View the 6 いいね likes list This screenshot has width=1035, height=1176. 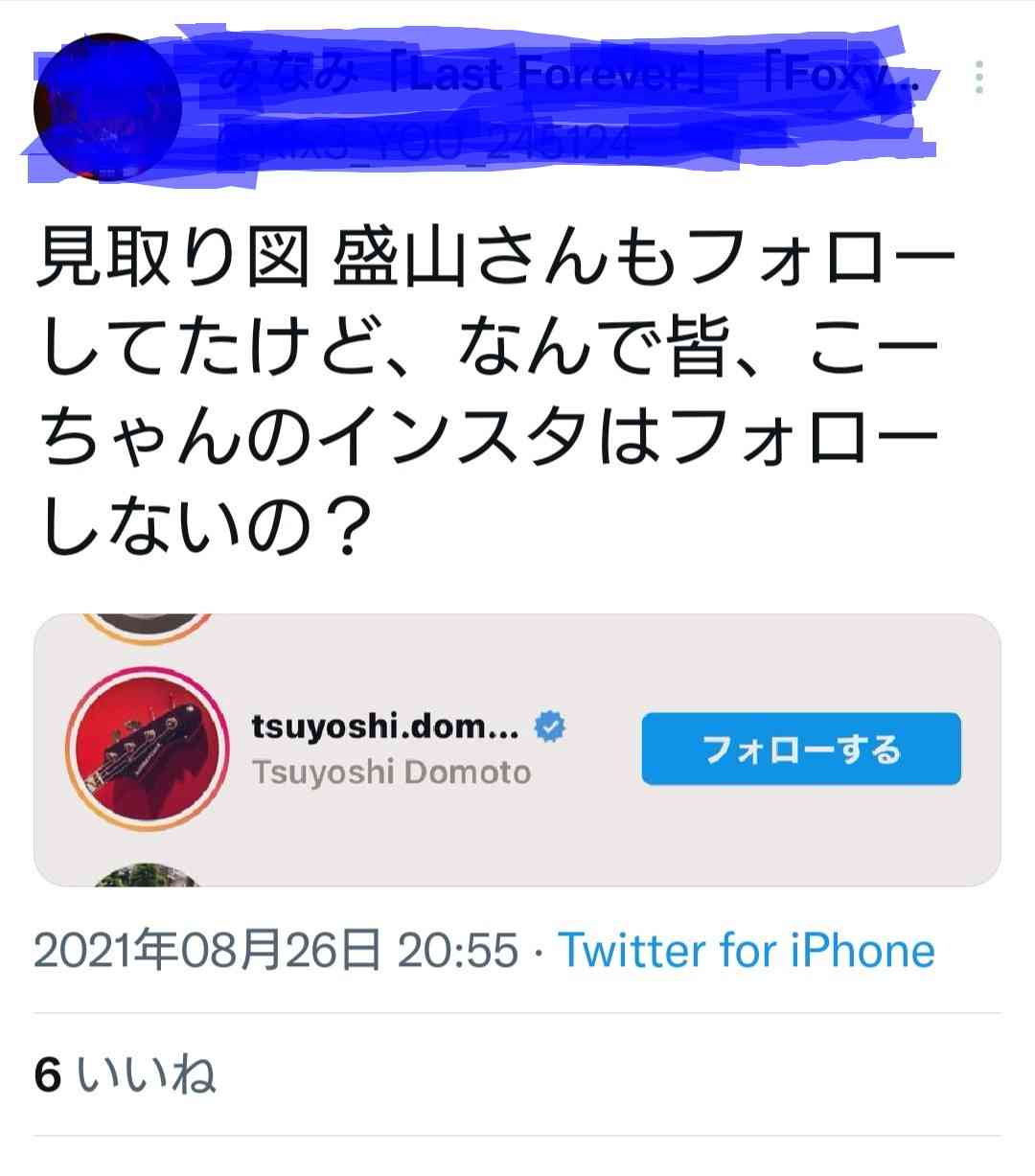coord(125,1074)
